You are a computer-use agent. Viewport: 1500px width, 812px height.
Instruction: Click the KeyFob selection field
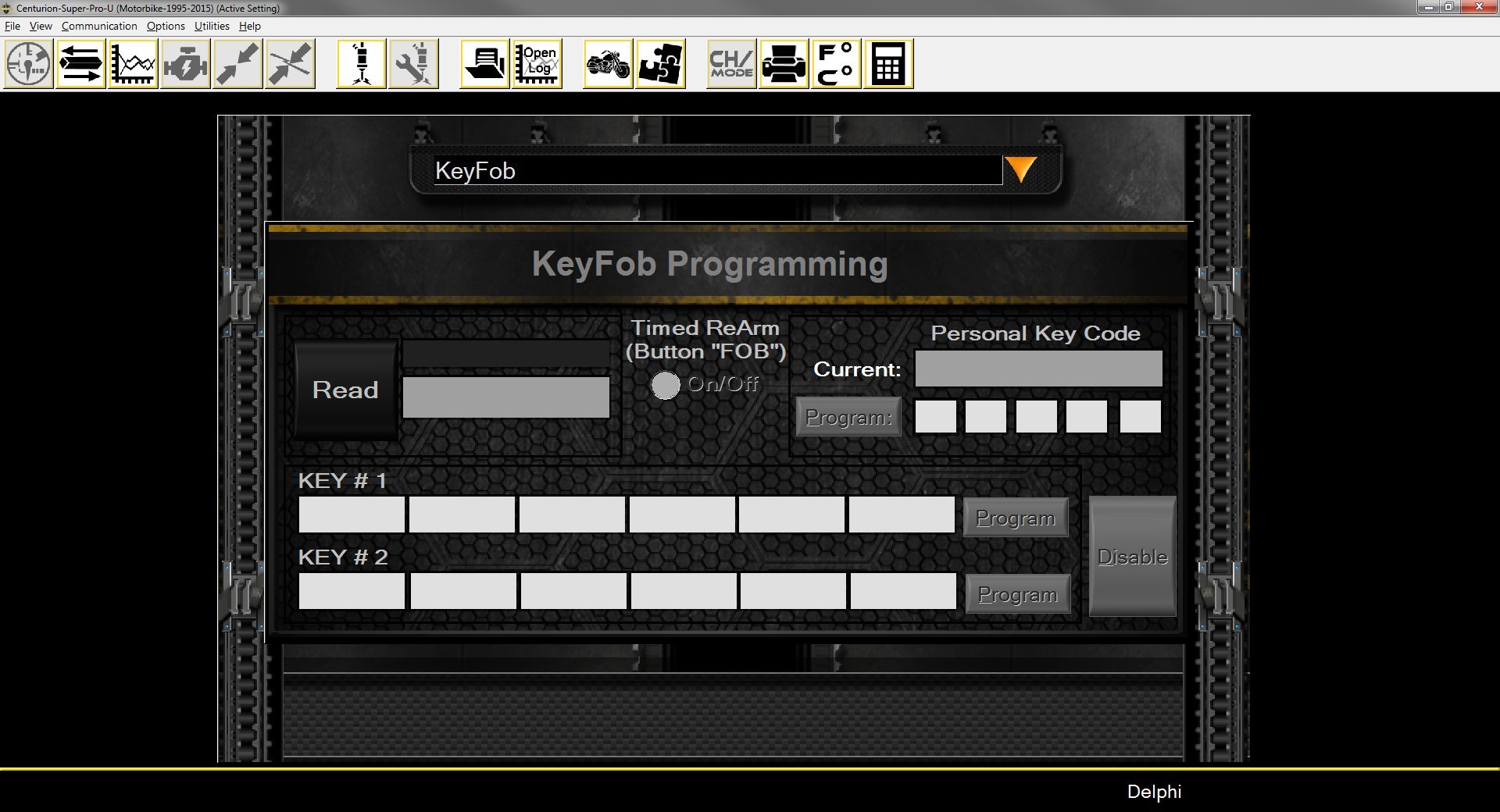(718, 170)
